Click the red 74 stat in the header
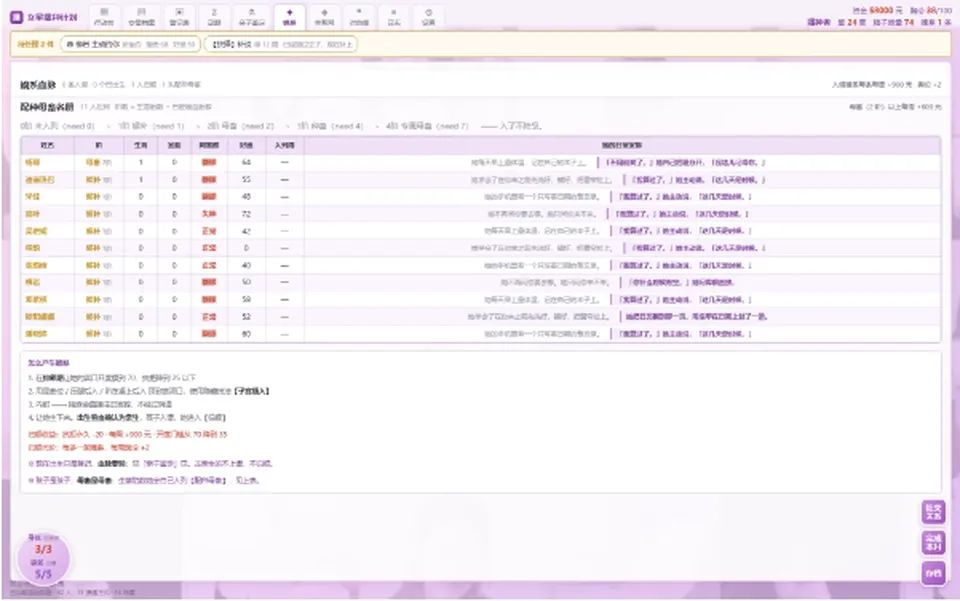This screenshot has width=960, height=601. [x=909, y=22]
